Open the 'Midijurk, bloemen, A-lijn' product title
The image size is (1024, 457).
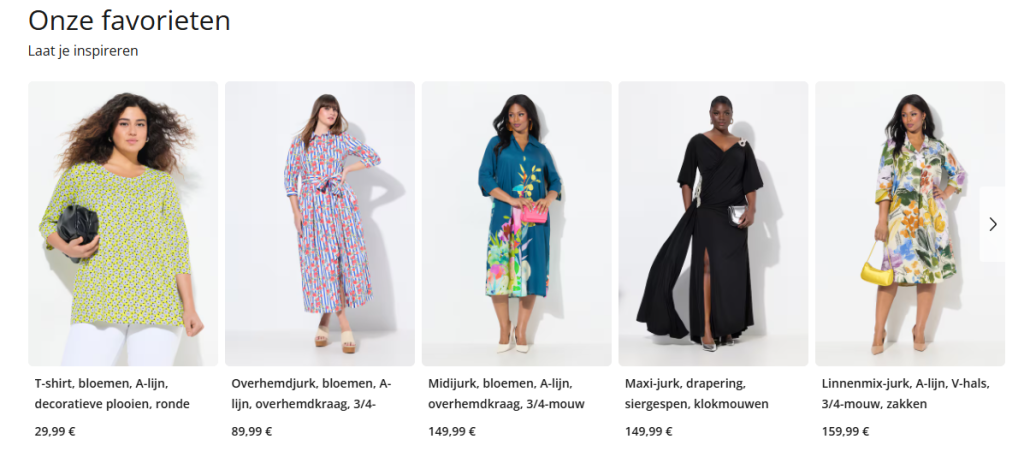(506, 394)
